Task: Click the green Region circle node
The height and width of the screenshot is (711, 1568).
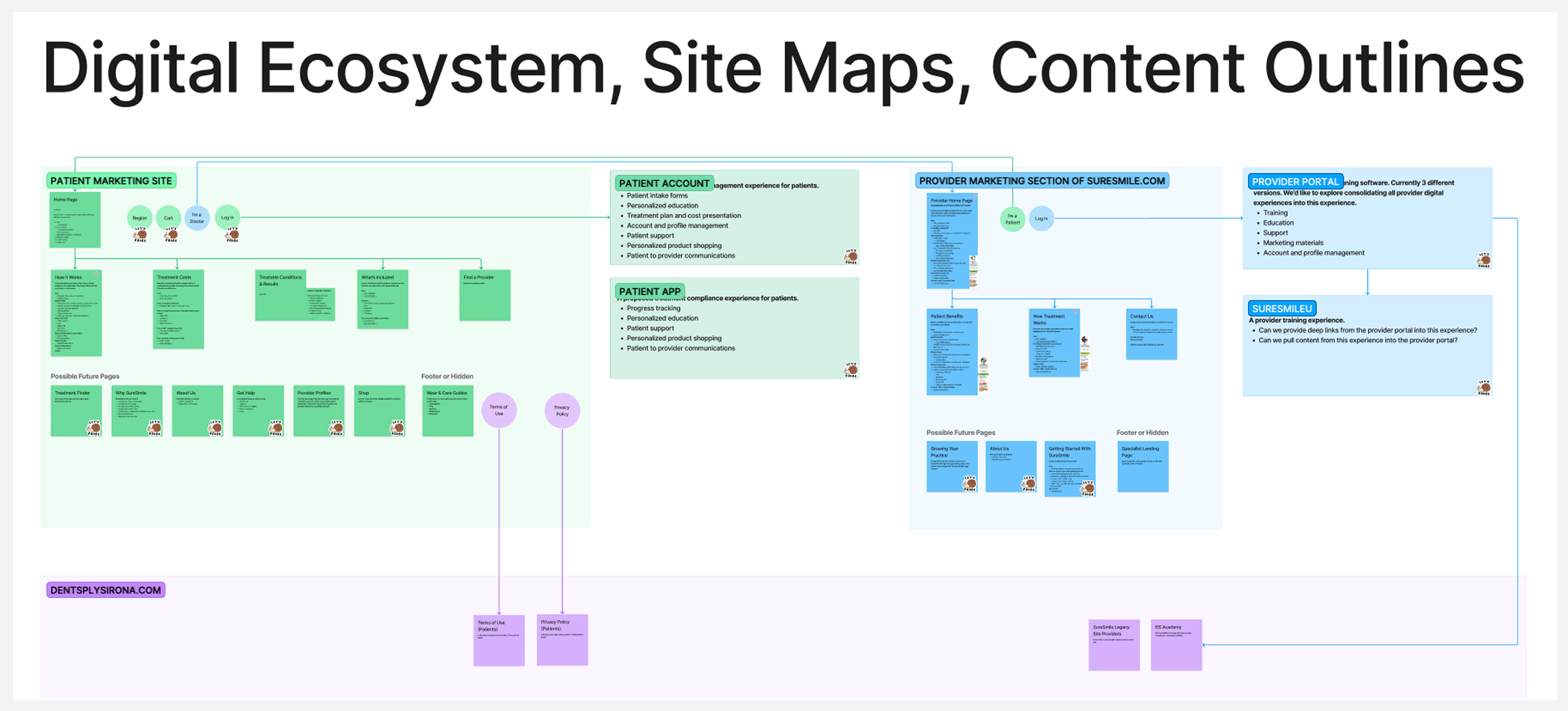Action: pyautogui.click(x=139, y=217)
